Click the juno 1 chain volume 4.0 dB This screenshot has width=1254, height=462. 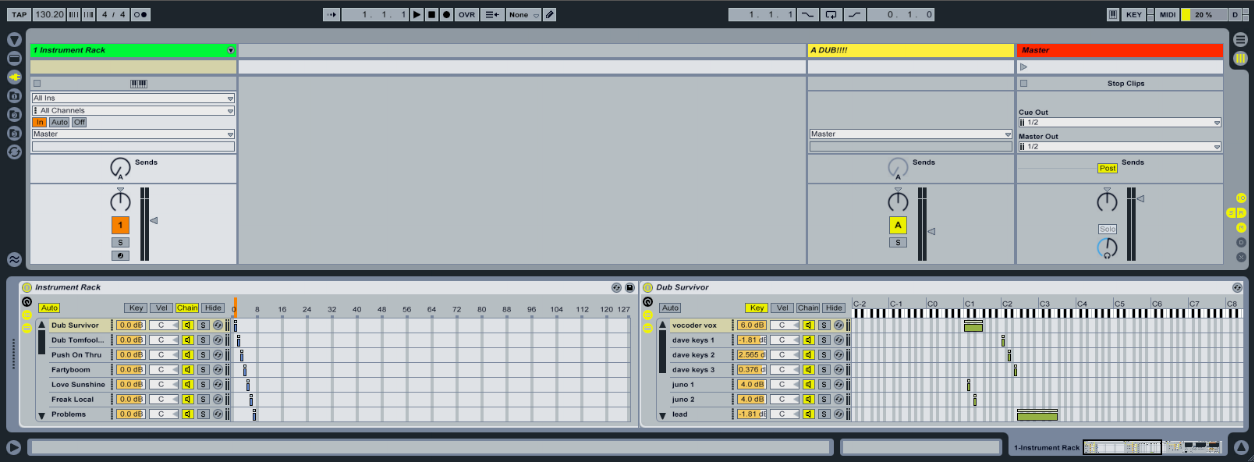(751, 385)
